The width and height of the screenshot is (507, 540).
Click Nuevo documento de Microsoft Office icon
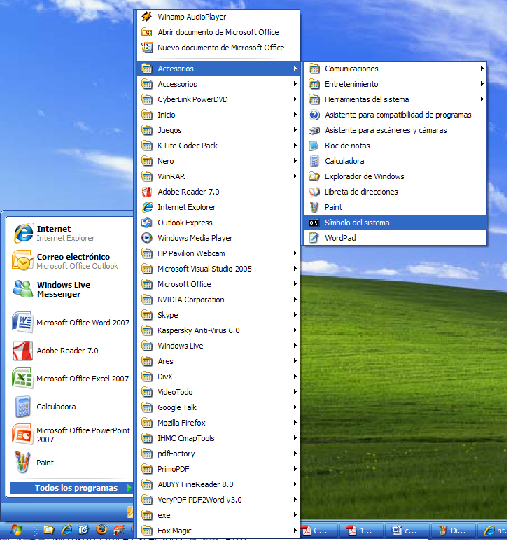click(147, 47)
